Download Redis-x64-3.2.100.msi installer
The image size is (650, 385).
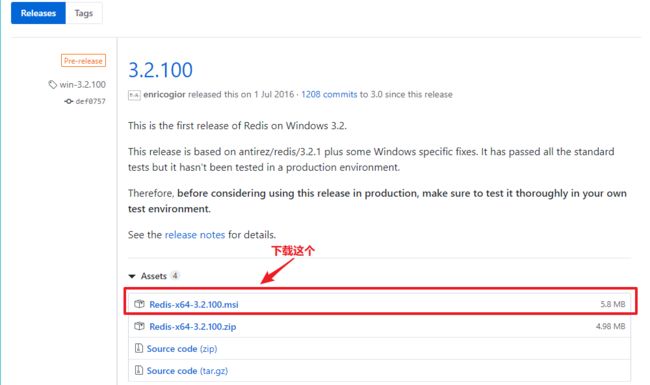(194, 304)
